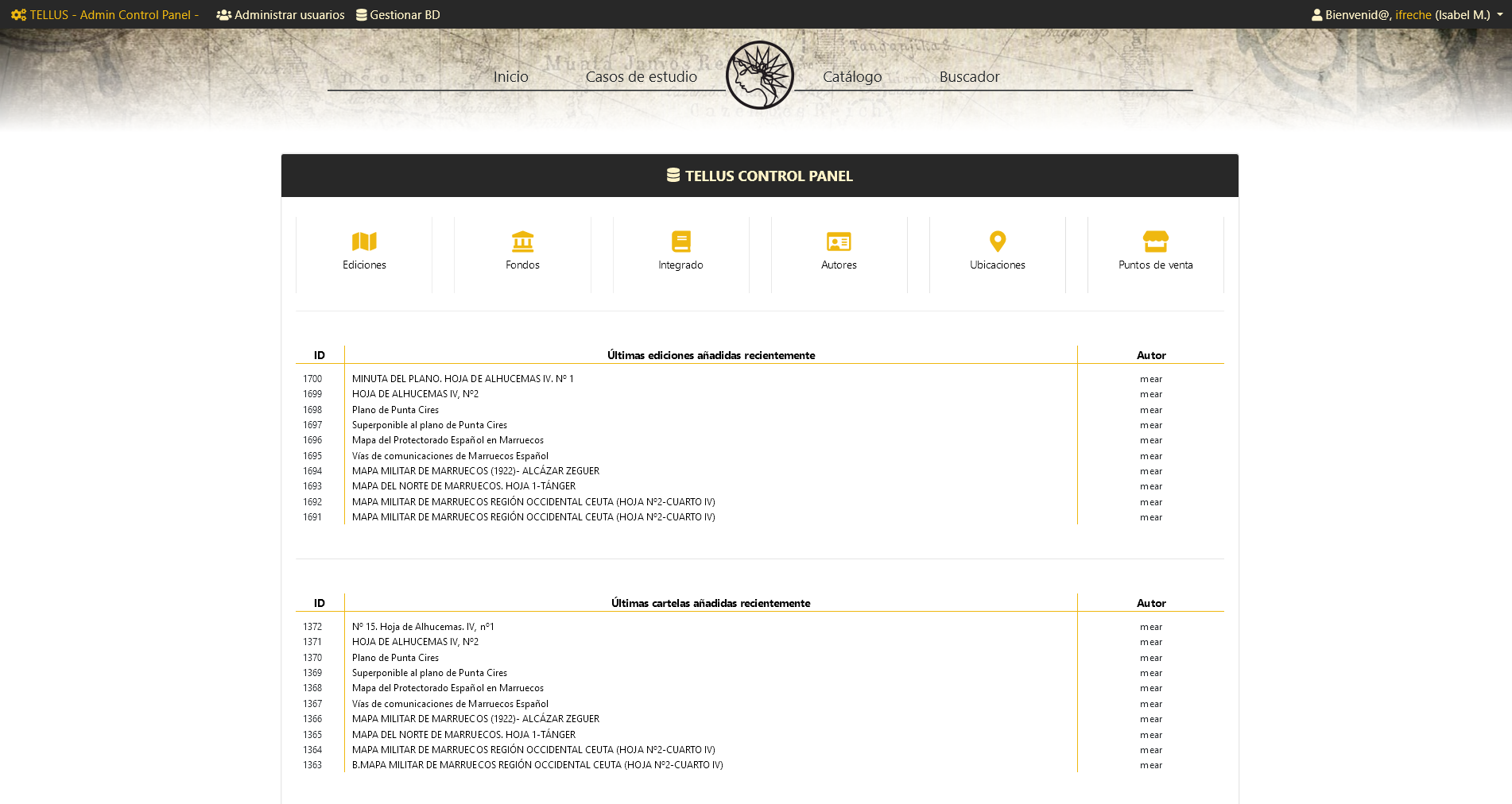Switch to the Buscador section
Screen dimensions: 1512x804
coord(969,76)
